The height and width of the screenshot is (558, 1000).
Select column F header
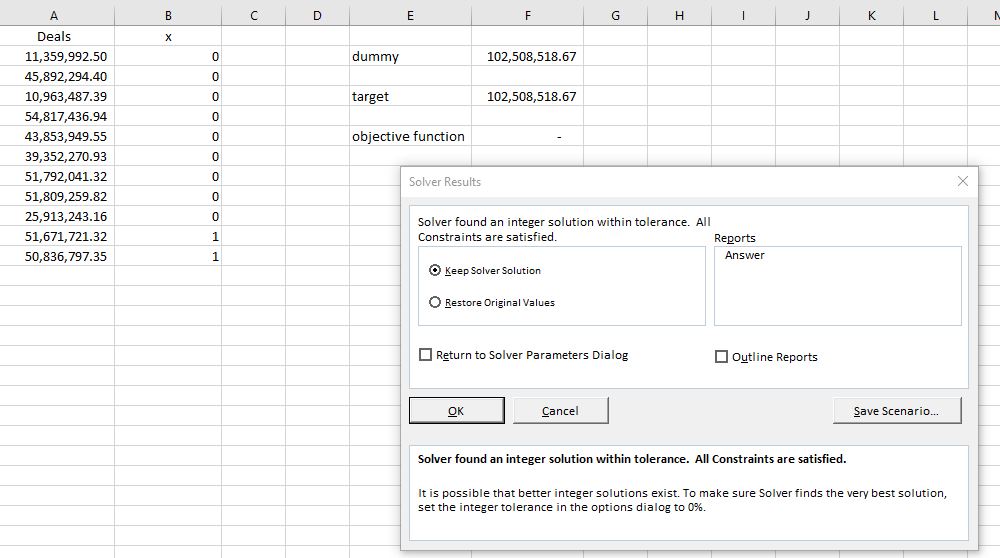[527, 16]
